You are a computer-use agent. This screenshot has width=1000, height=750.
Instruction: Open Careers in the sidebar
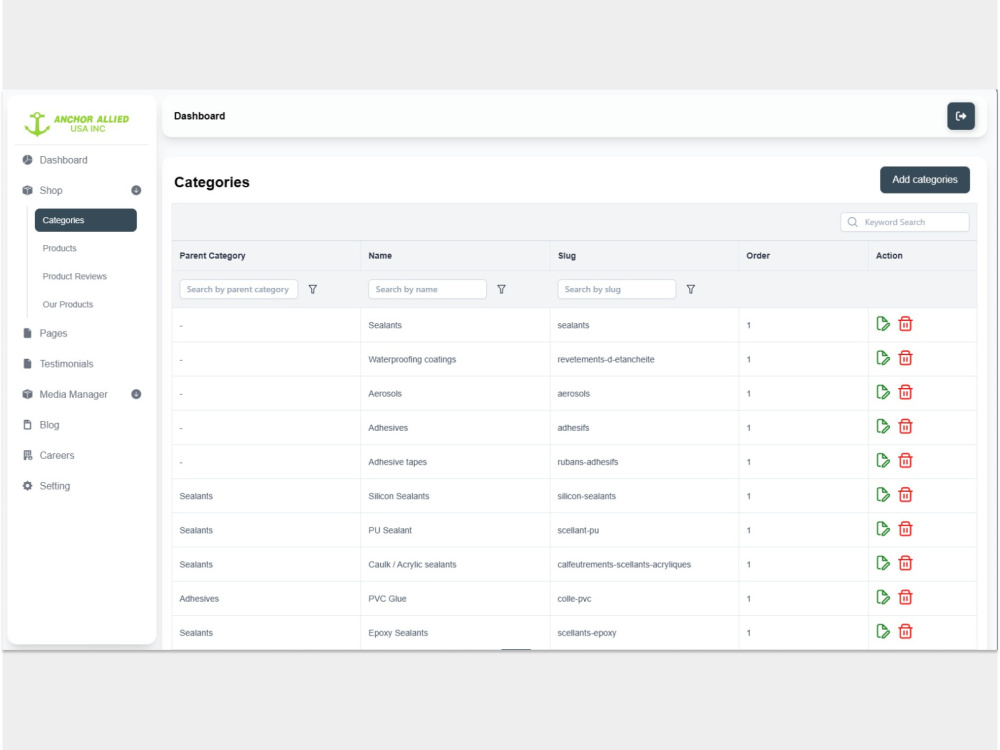tap(57, 455)
